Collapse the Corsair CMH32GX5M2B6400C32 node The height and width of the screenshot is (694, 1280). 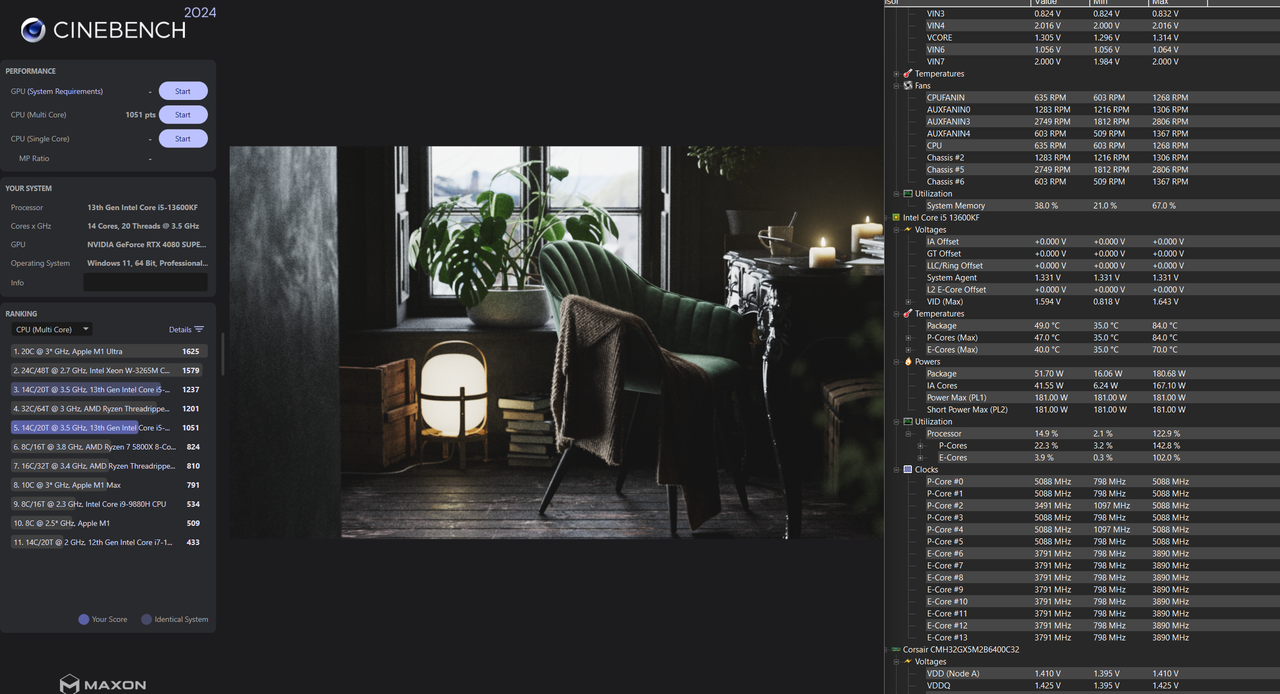click(x=886, y=650)
